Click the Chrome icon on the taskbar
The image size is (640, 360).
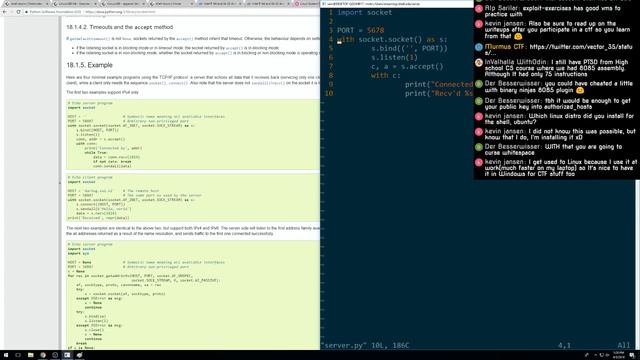point(43,355)
